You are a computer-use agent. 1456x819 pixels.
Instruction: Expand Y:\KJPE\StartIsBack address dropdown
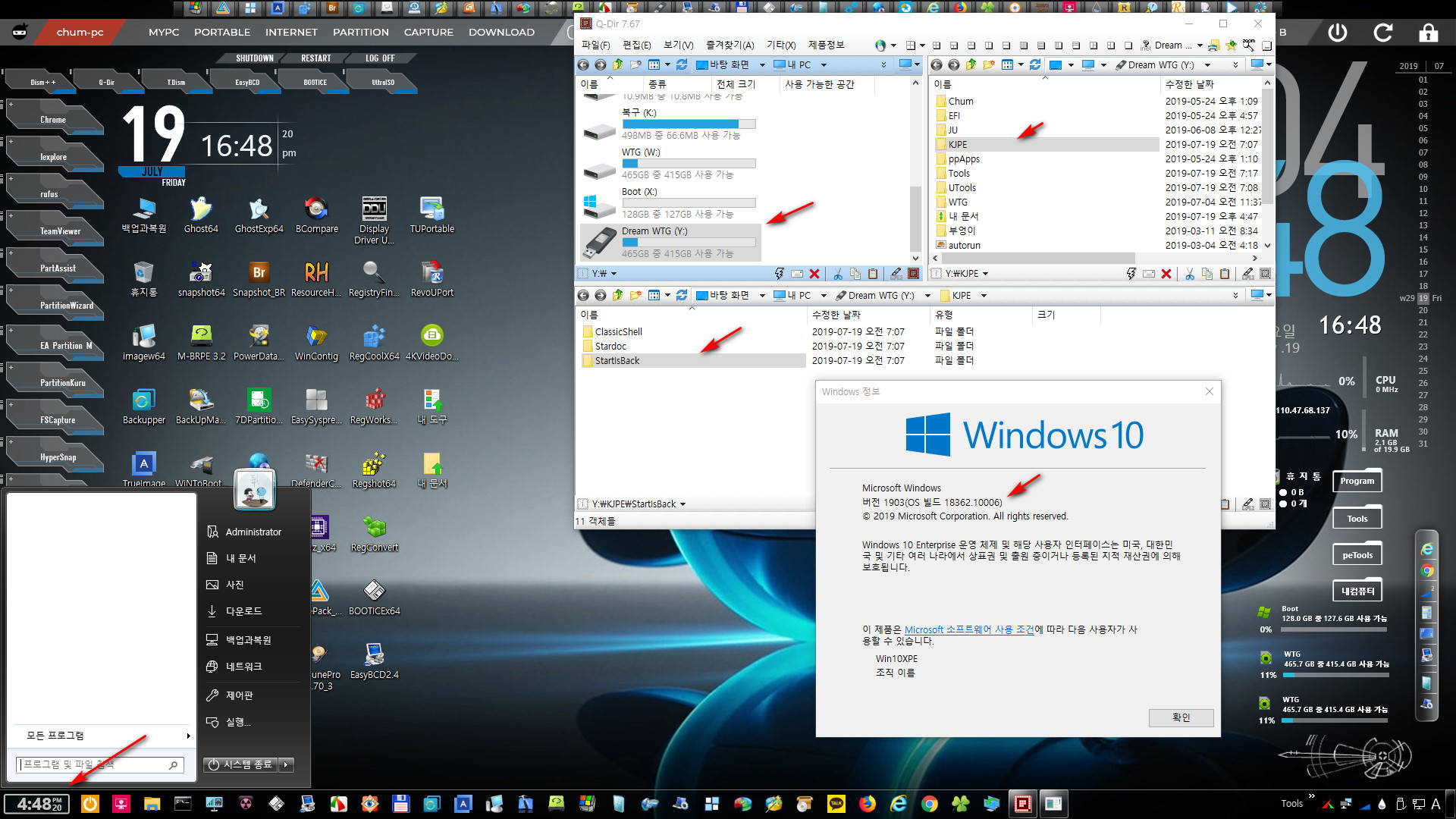[682, 504]
